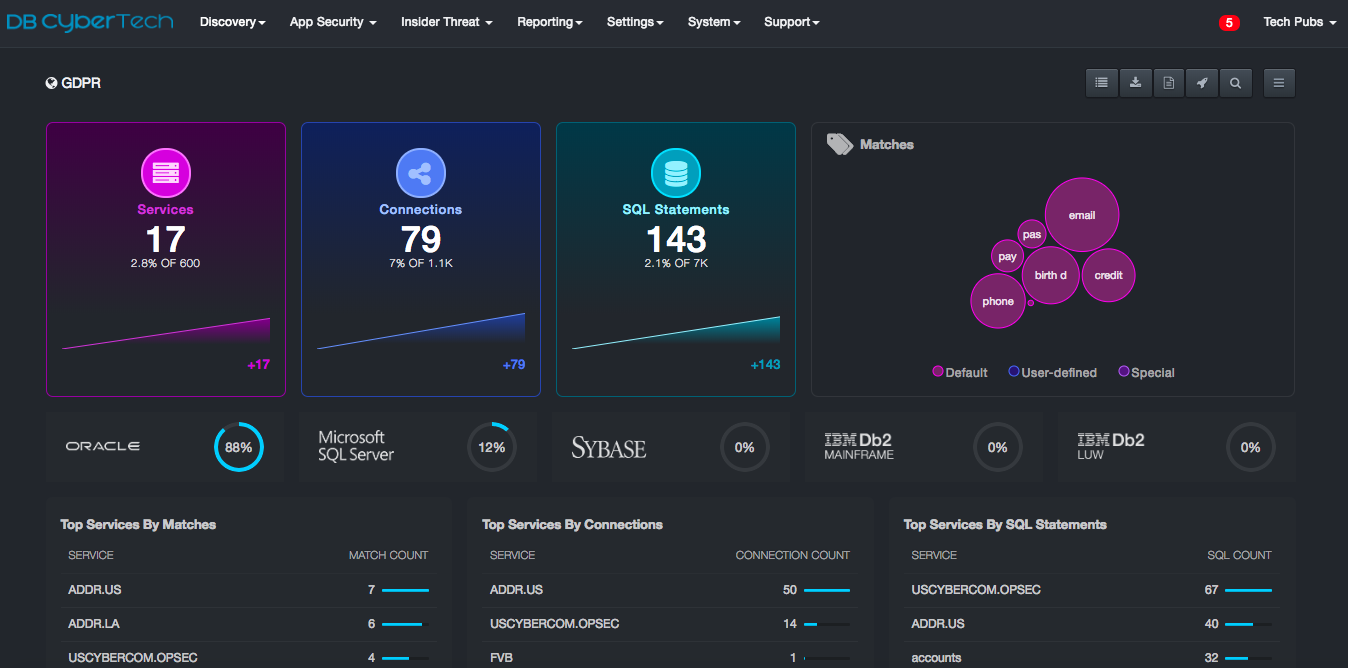Click the rocket launch icon
The width and height of the screenshot is (1348, 668).
[1201, 83]
